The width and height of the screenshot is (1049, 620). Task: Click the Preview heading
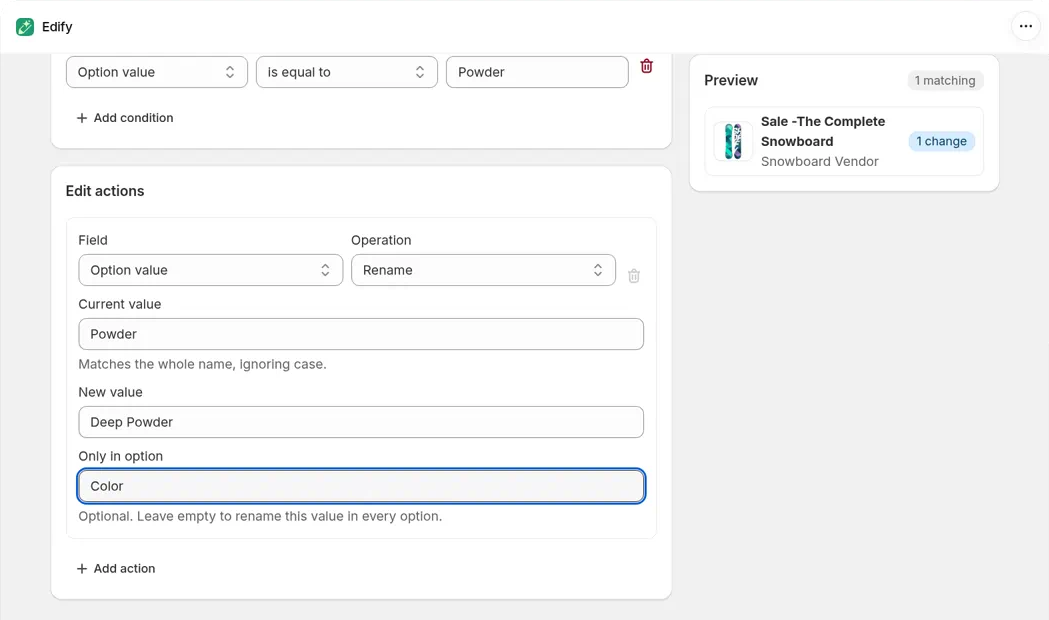tap(731, 80)
